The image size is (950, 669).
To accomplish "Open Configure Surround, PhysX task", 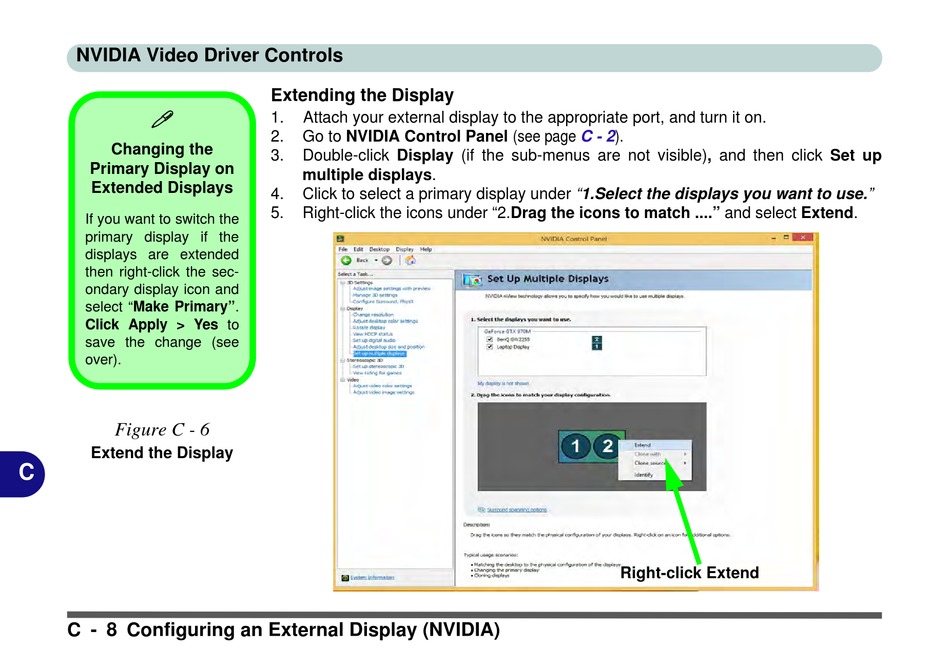I will click(x=383, y=301).
